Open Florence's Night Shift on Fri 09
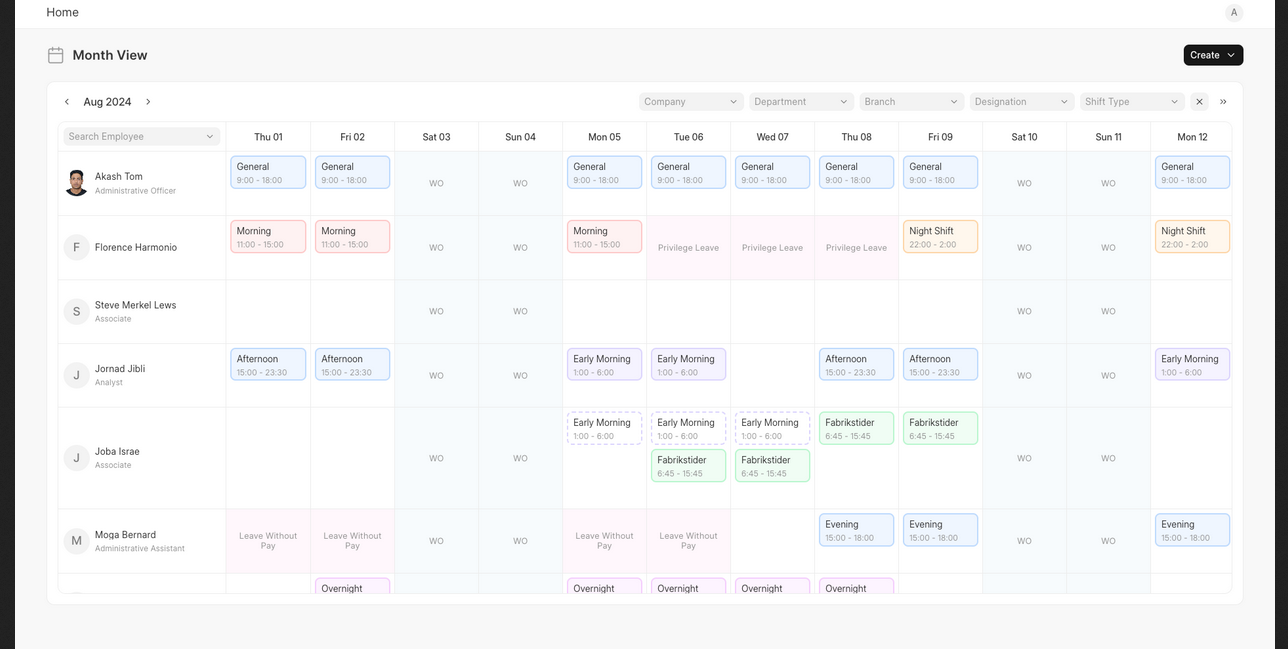This screenshot has height=649, width=1288. [x=939, y=237]
